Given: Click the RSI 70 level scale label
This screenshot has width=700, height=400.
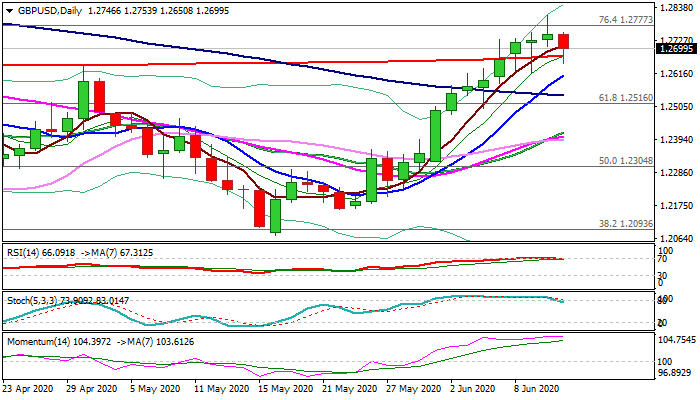Looking at the screenshot, I should tap(662, 259).
